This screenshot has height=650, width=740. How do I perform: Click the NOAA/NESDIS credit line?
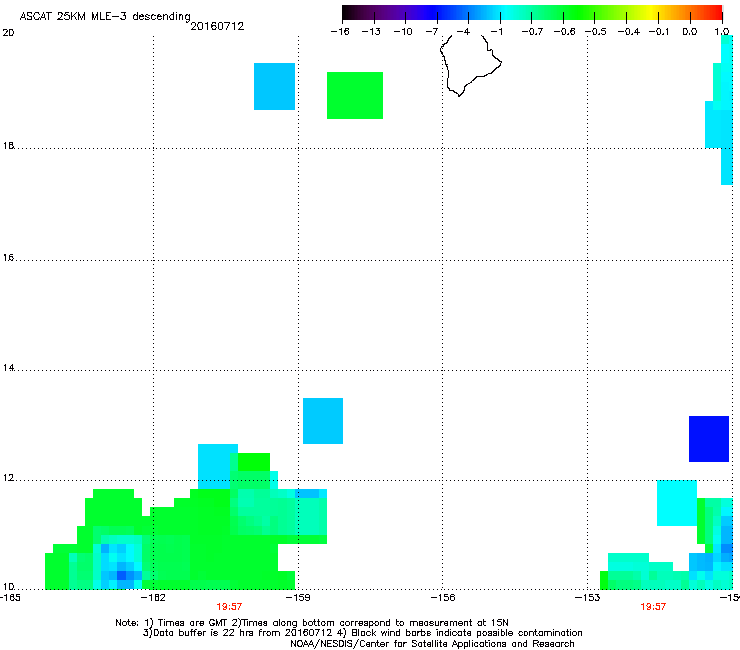pyautogui.click(x=432, y=644)
